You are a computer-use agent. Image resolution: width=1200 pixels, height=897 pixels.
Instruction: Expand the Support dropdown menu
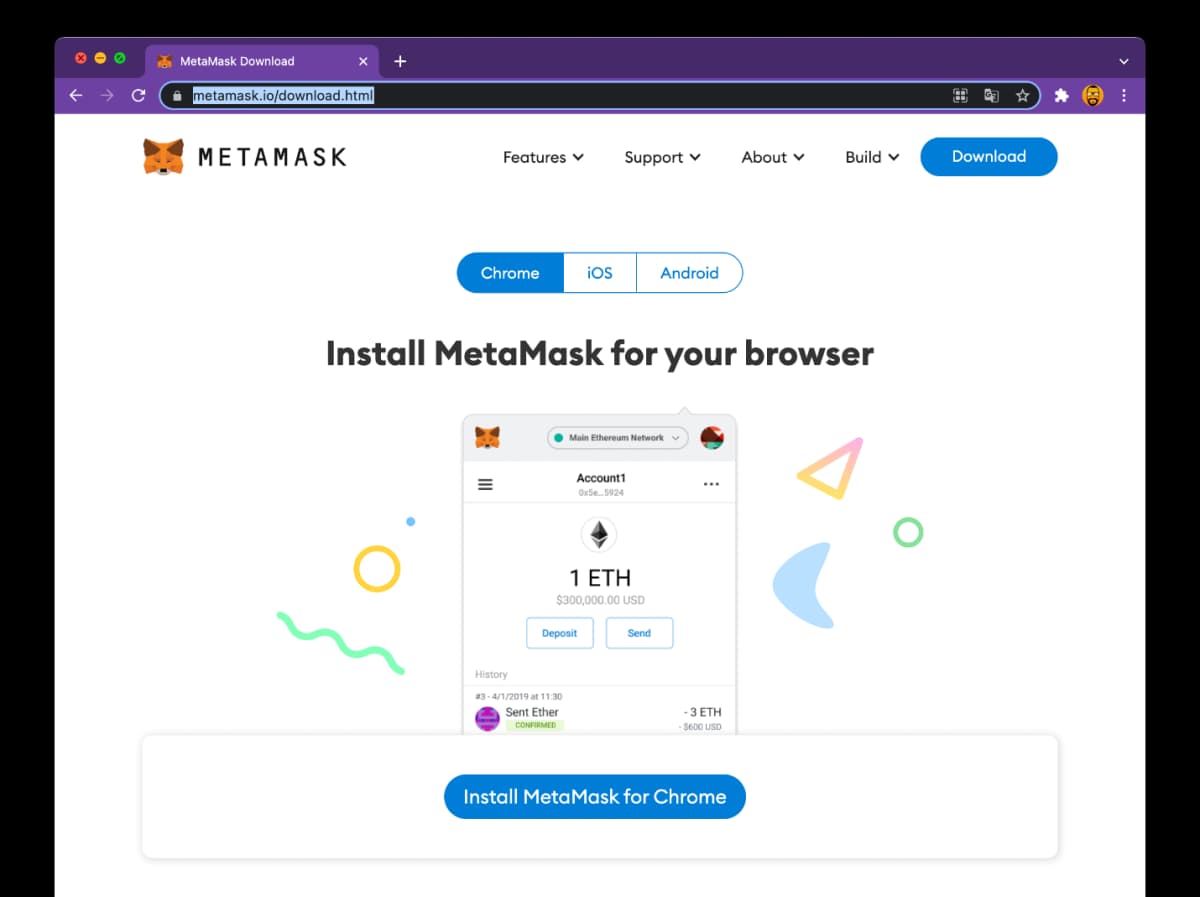click(662, 157)
